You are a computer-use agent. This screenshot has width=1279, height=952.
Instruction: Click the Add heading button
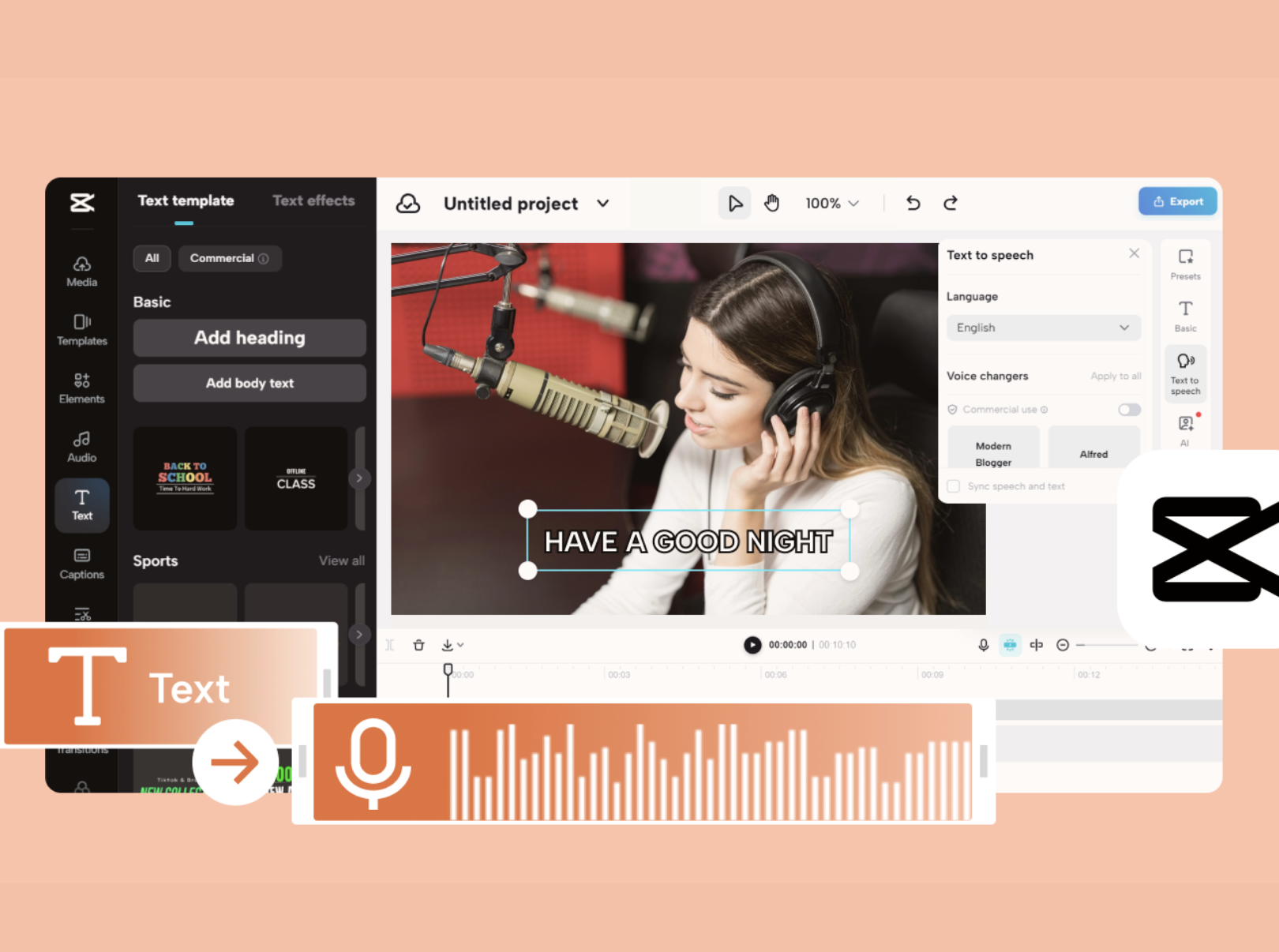coord(249,338)
